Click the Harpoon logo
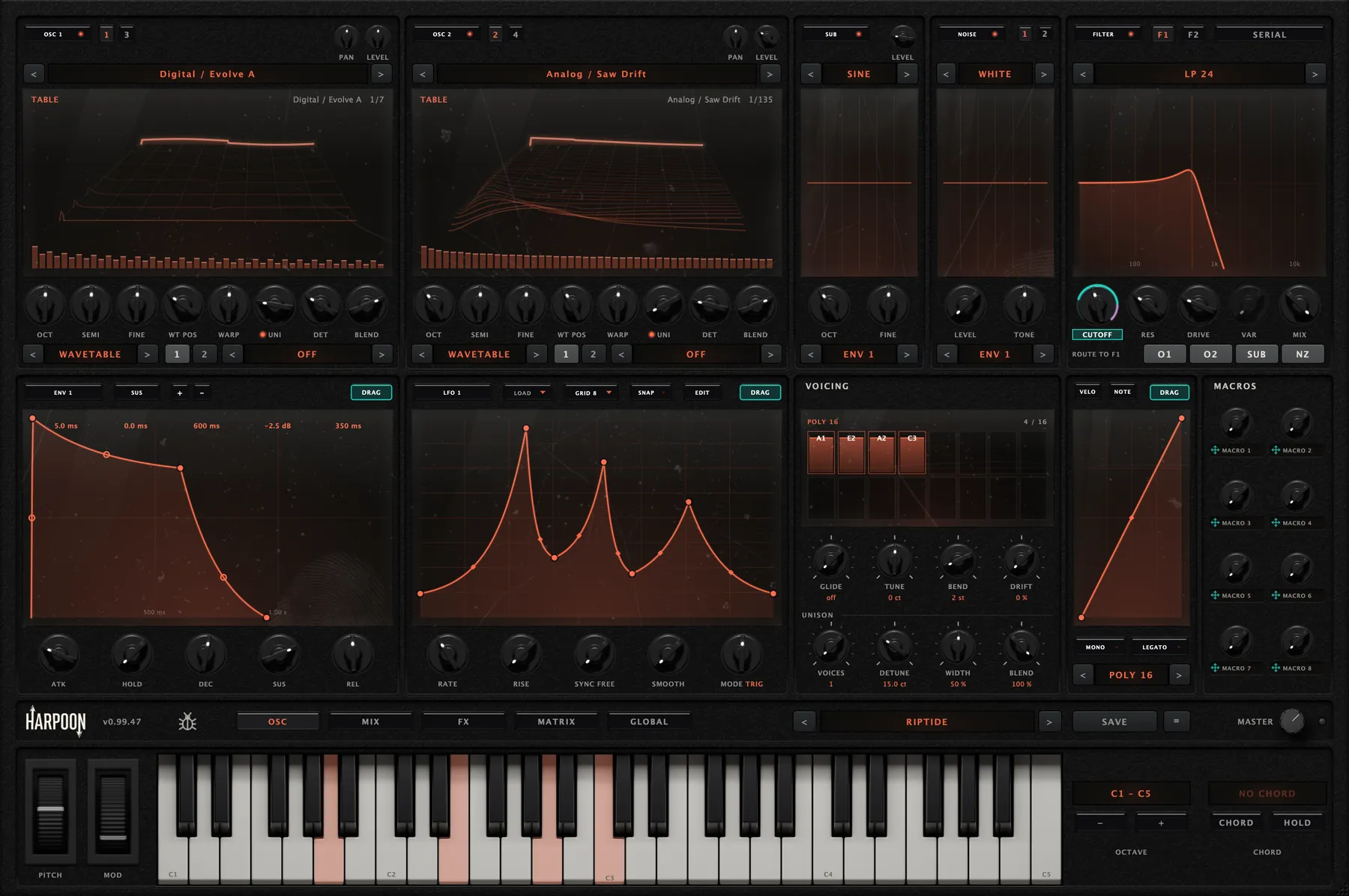 pos(56,721)
